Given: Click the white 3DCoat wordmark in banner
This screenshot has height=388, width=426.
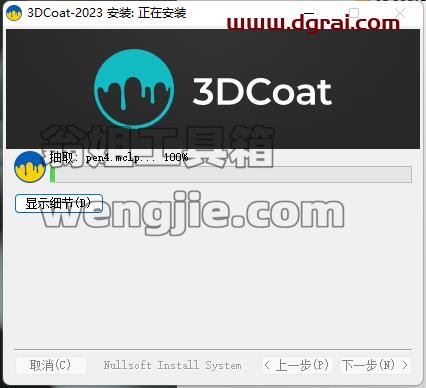Looking at the screenshot, I should [262, 92].
